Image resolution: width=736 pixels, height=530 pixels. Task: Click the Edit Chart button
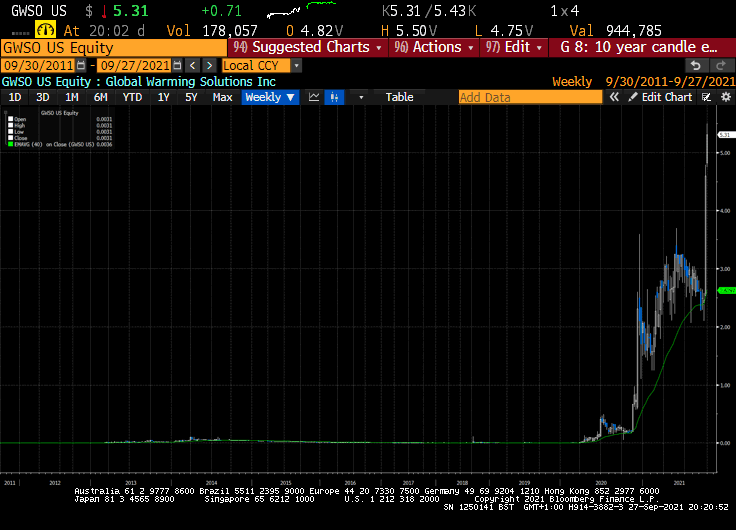(660, 97)
